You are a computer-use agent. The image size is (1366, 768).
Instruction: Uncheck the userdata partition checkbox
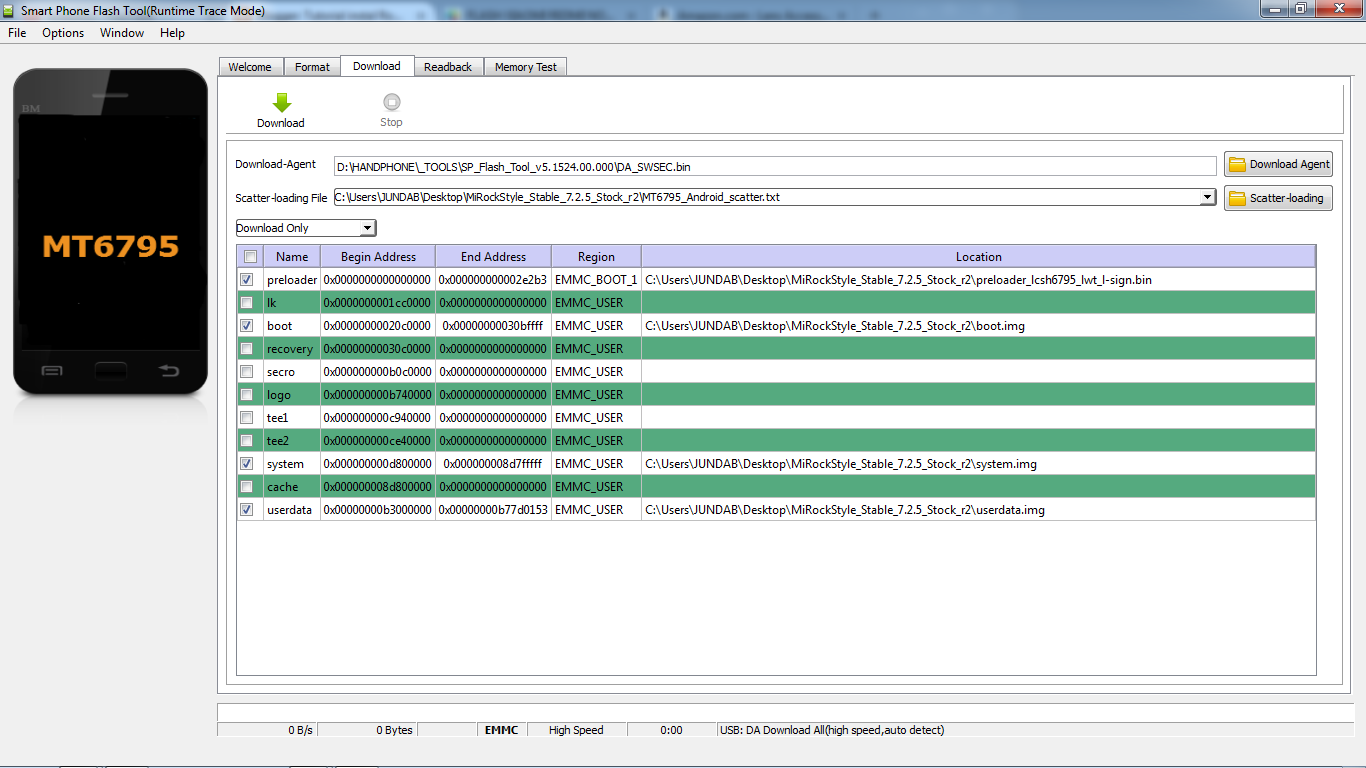pos(247,510)
